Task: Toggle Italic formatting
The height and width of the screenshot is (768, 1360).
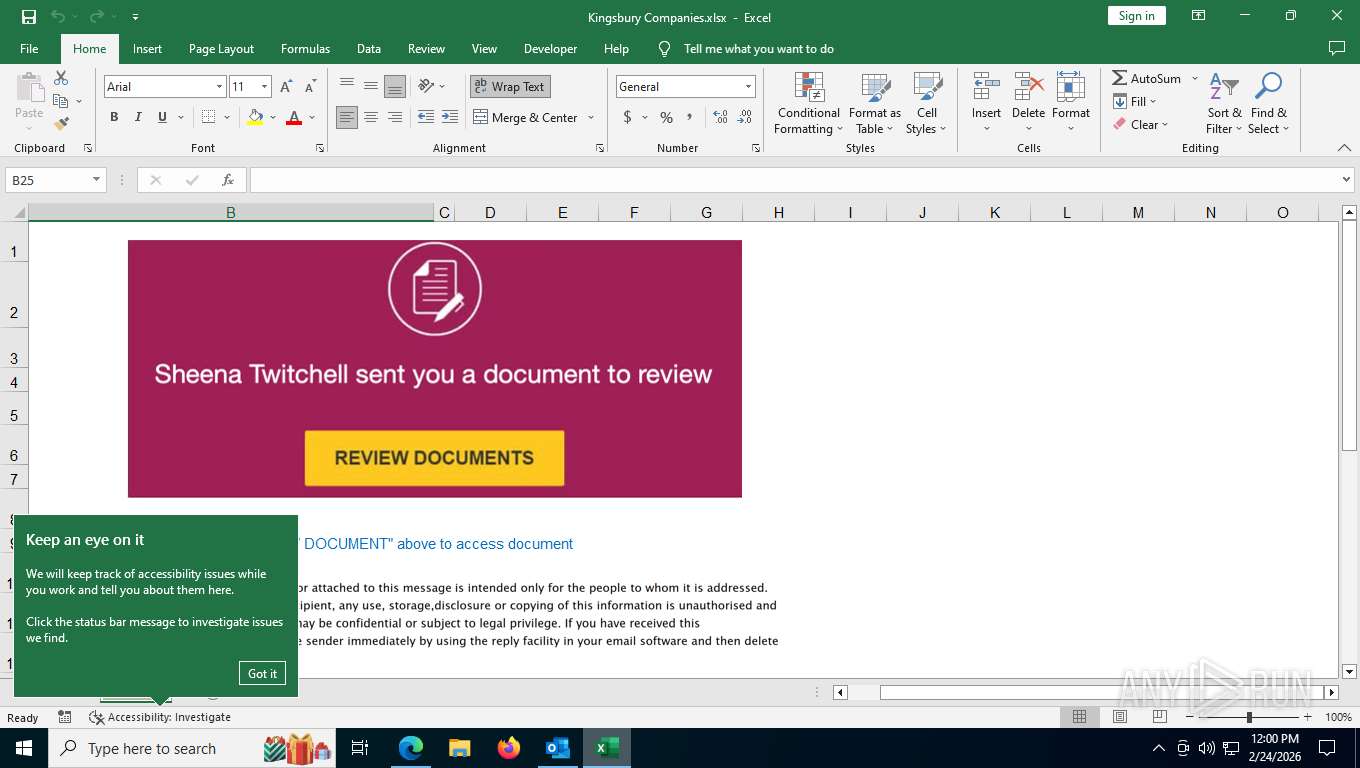Action: [x=138, y=117]
